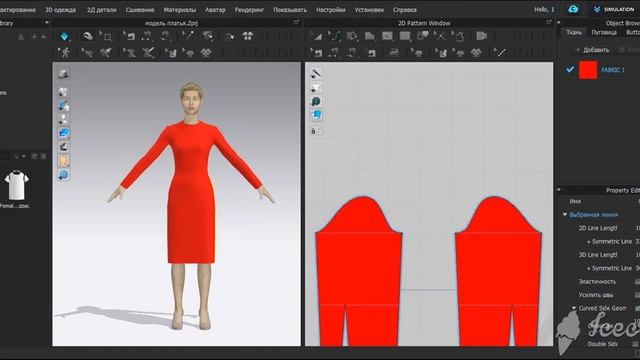Open the Рендеринг menu

pos(249,9)
